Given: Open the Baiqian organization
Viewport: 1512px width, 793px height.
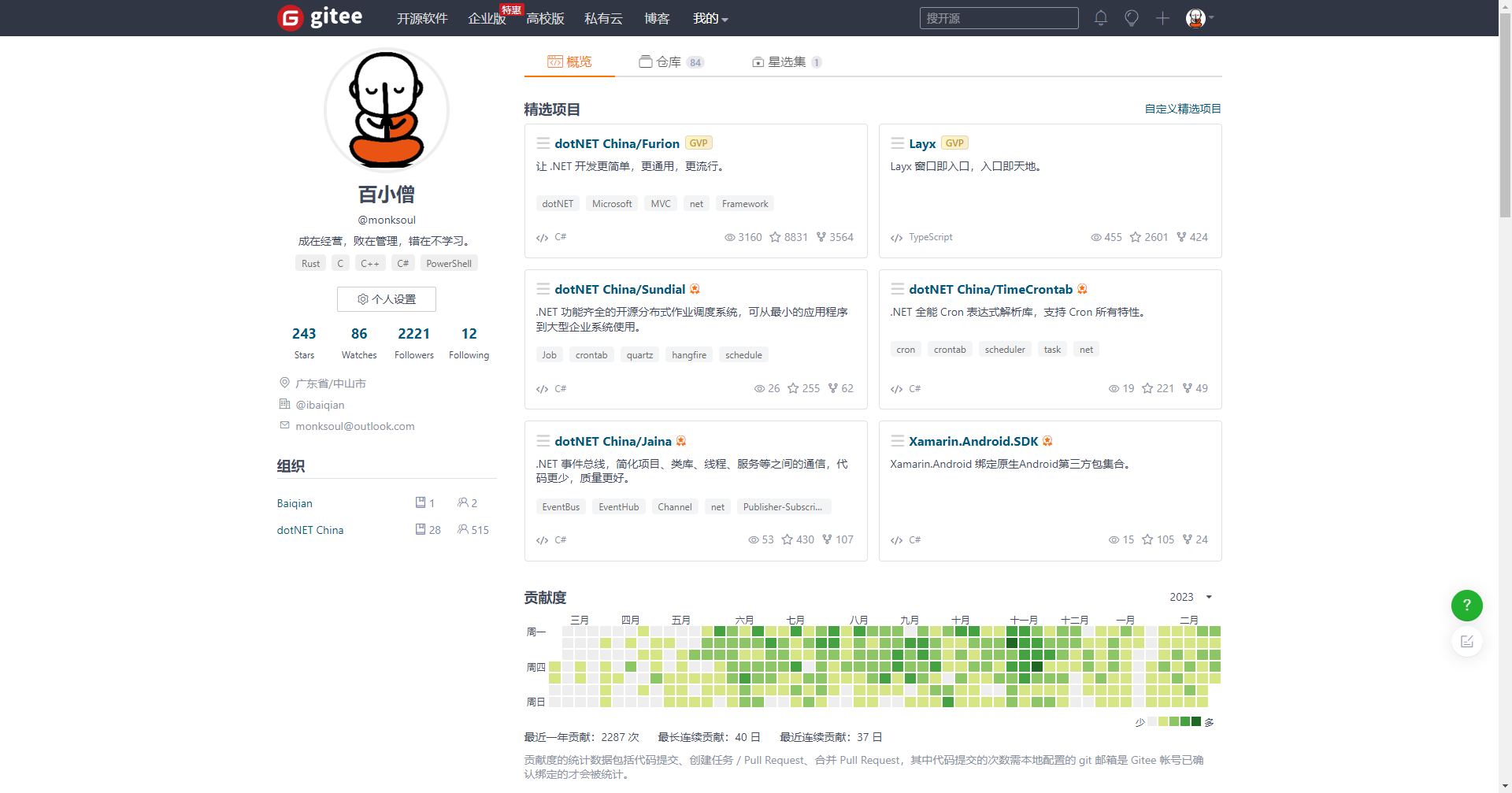Looking at the screenshot, I should (x=295, y=503).
